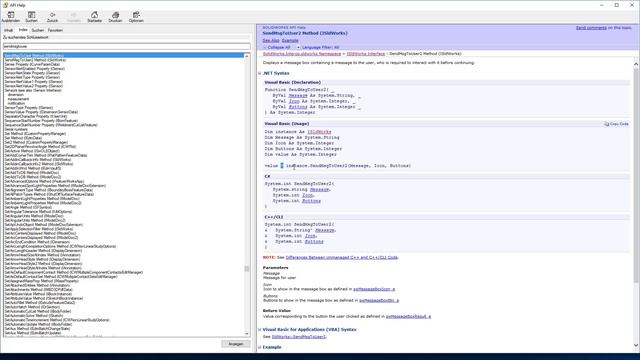Select the SetAutomaticSolve Method (ISketch) entry
This screenshot has height=360, width=640.
(x=34, y=316)
